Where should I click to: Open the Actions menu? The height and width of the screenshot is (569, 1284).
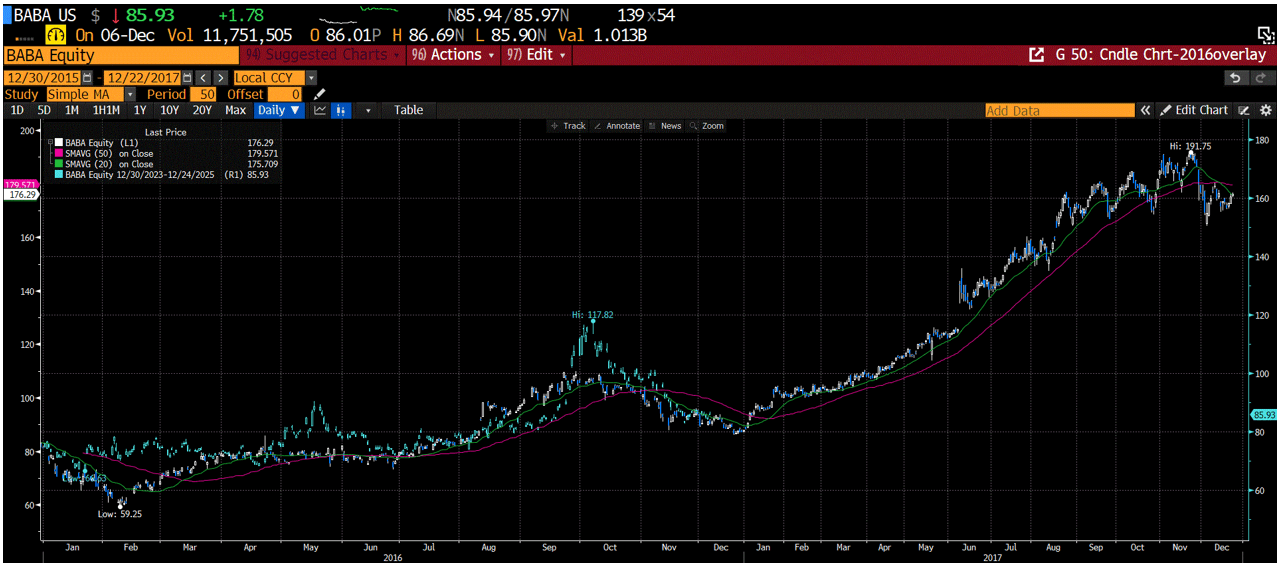pos(454,55)
